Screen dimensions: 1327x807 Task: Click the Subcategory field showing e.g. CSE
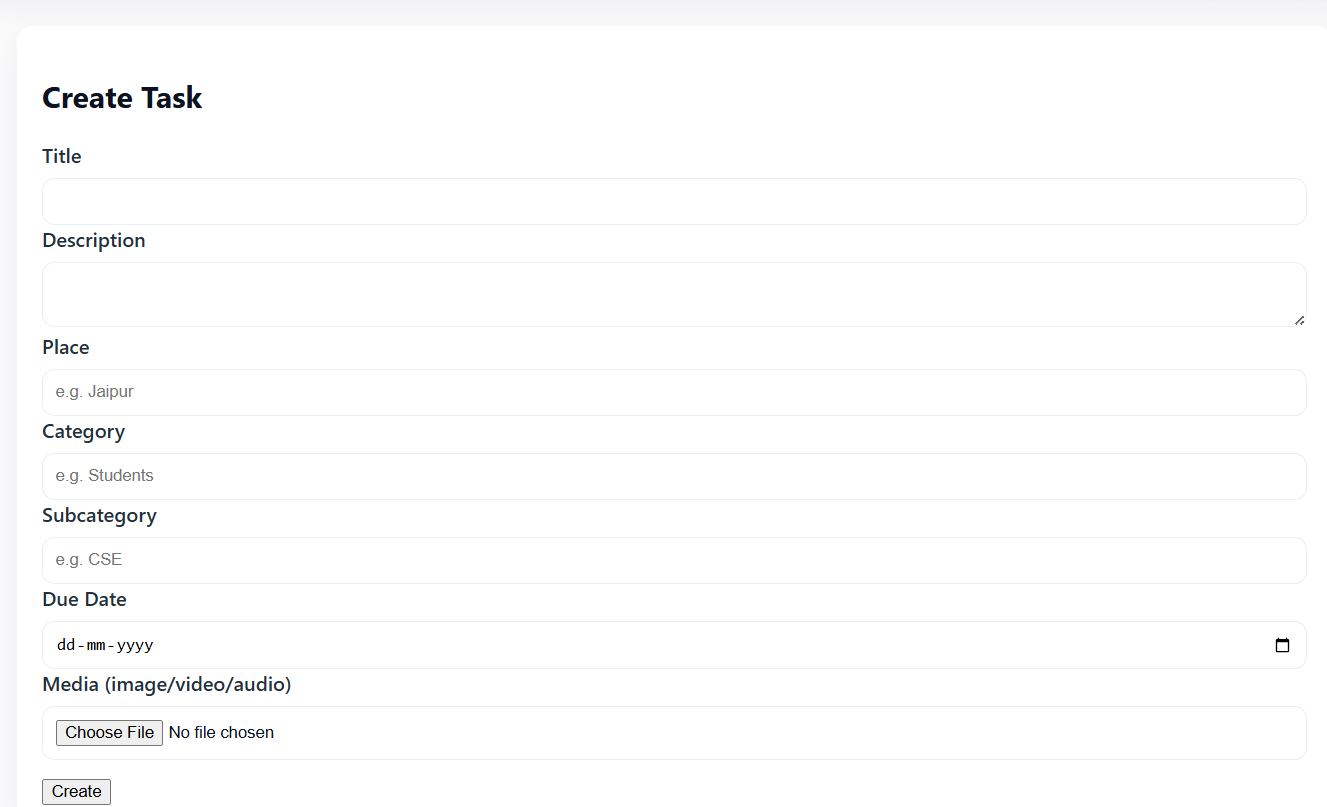coord(674,560)
